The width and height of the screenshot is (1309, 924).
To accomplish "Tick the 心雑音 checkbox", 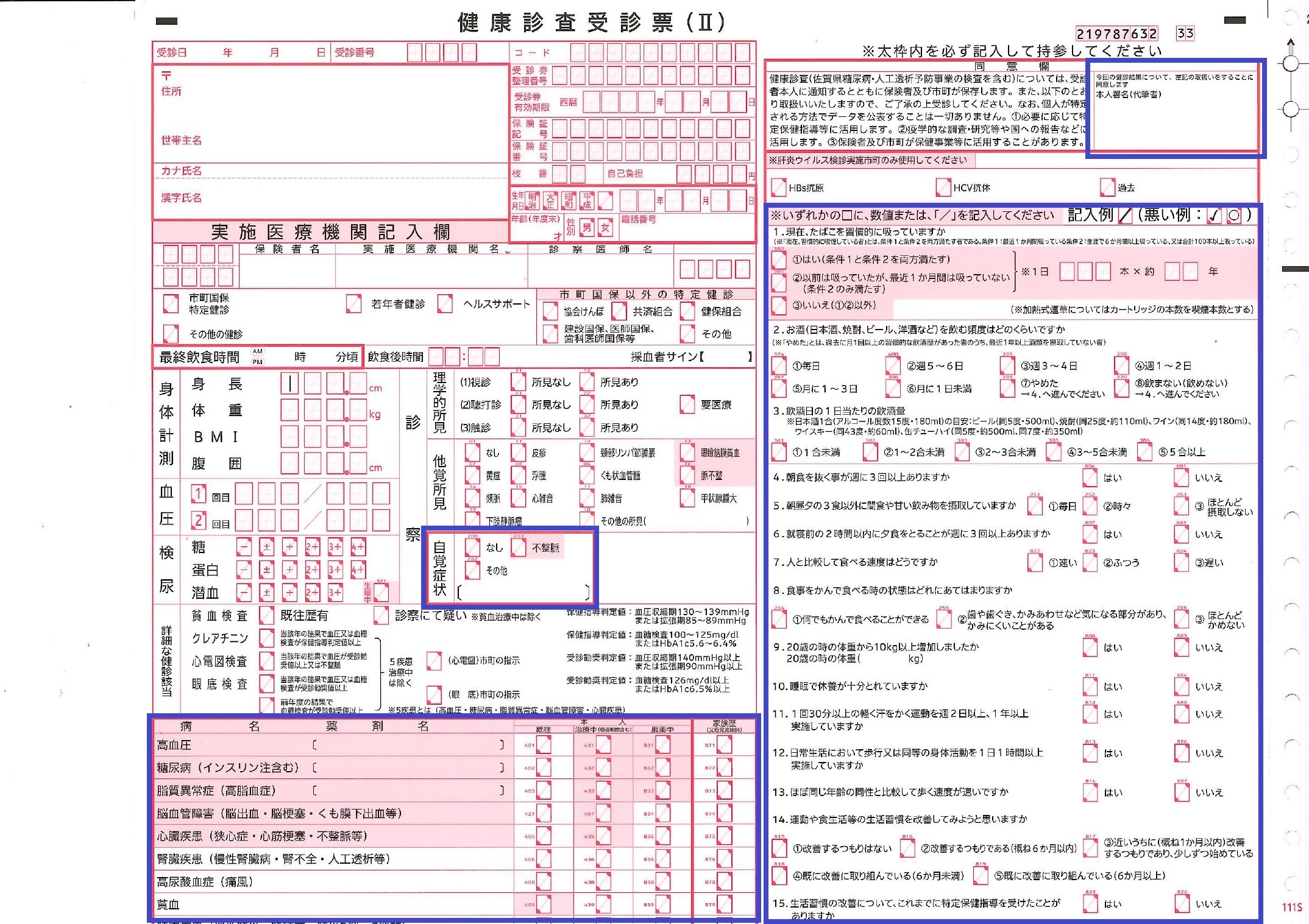I will pyautogui.click(x=518, y=498).
